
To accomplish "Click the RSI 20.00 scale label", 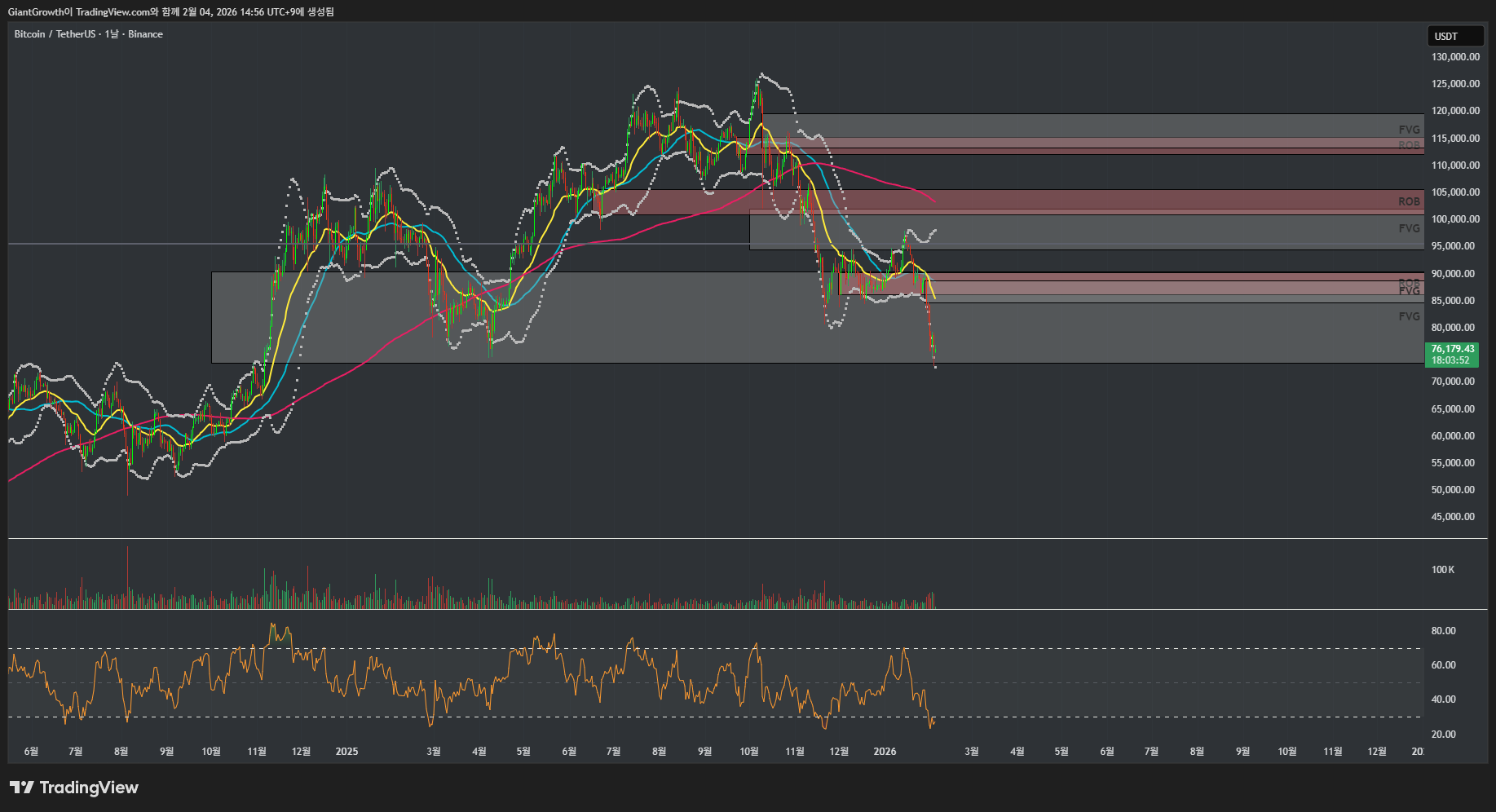I will (1443, 735).
